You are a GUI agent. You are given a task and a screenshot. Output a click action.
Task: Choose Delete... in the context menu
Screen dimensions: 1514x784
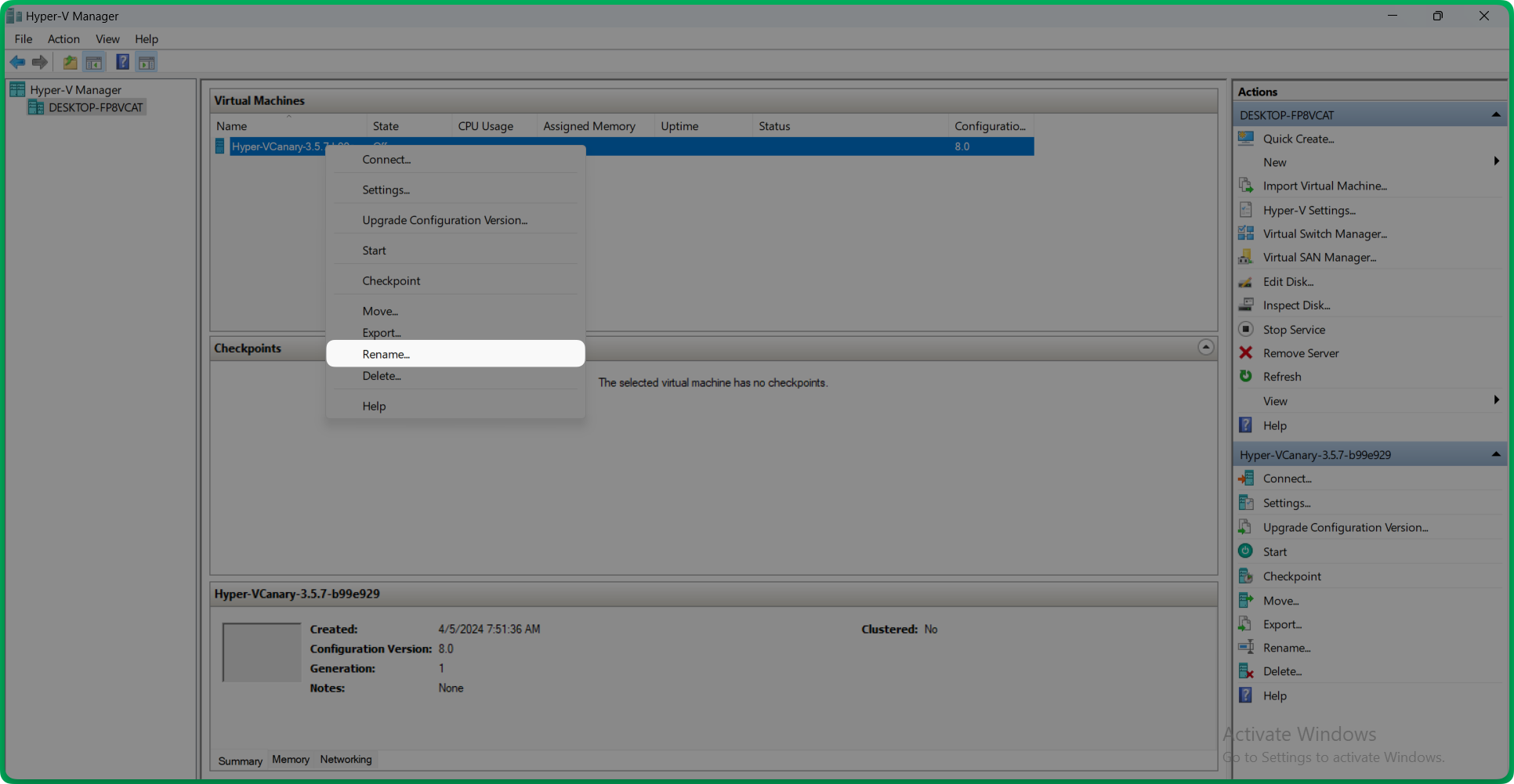point(455,376)
